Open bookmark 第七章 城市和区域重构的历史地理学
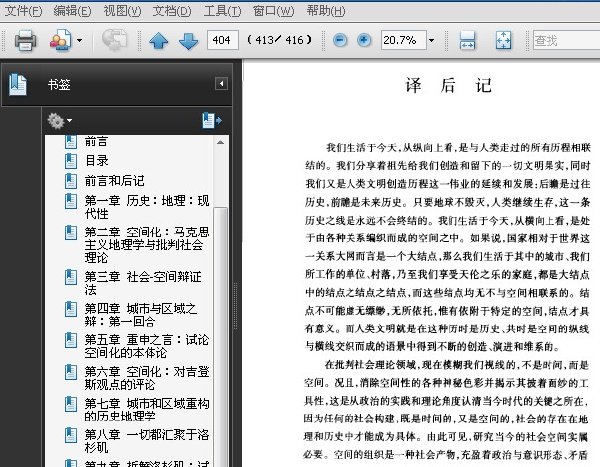Viewport: 600px width, 467px height. [x=147, y=410]
